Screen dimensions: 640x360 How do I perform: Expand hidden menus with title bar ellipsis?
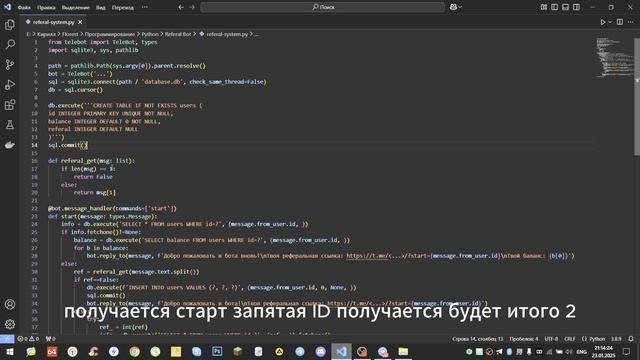click(145, 7)
